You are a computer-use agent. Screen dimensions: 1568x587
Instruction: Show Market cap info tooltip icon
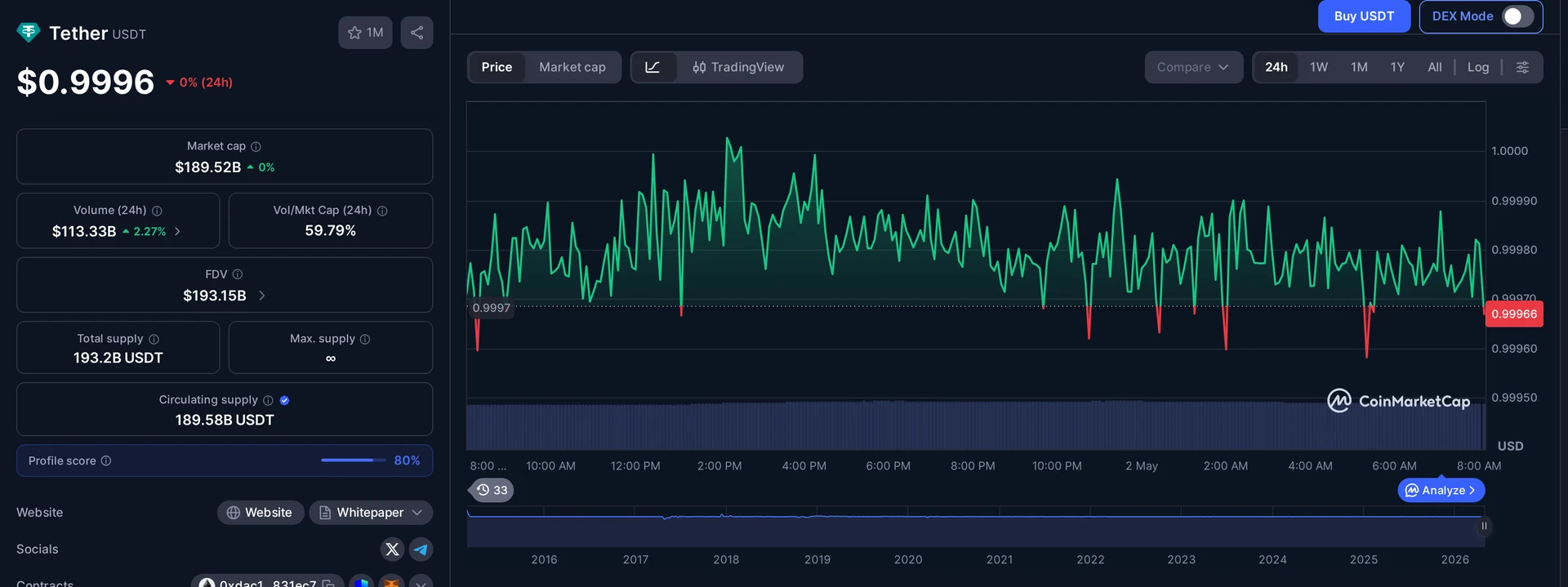click(256, 146)
